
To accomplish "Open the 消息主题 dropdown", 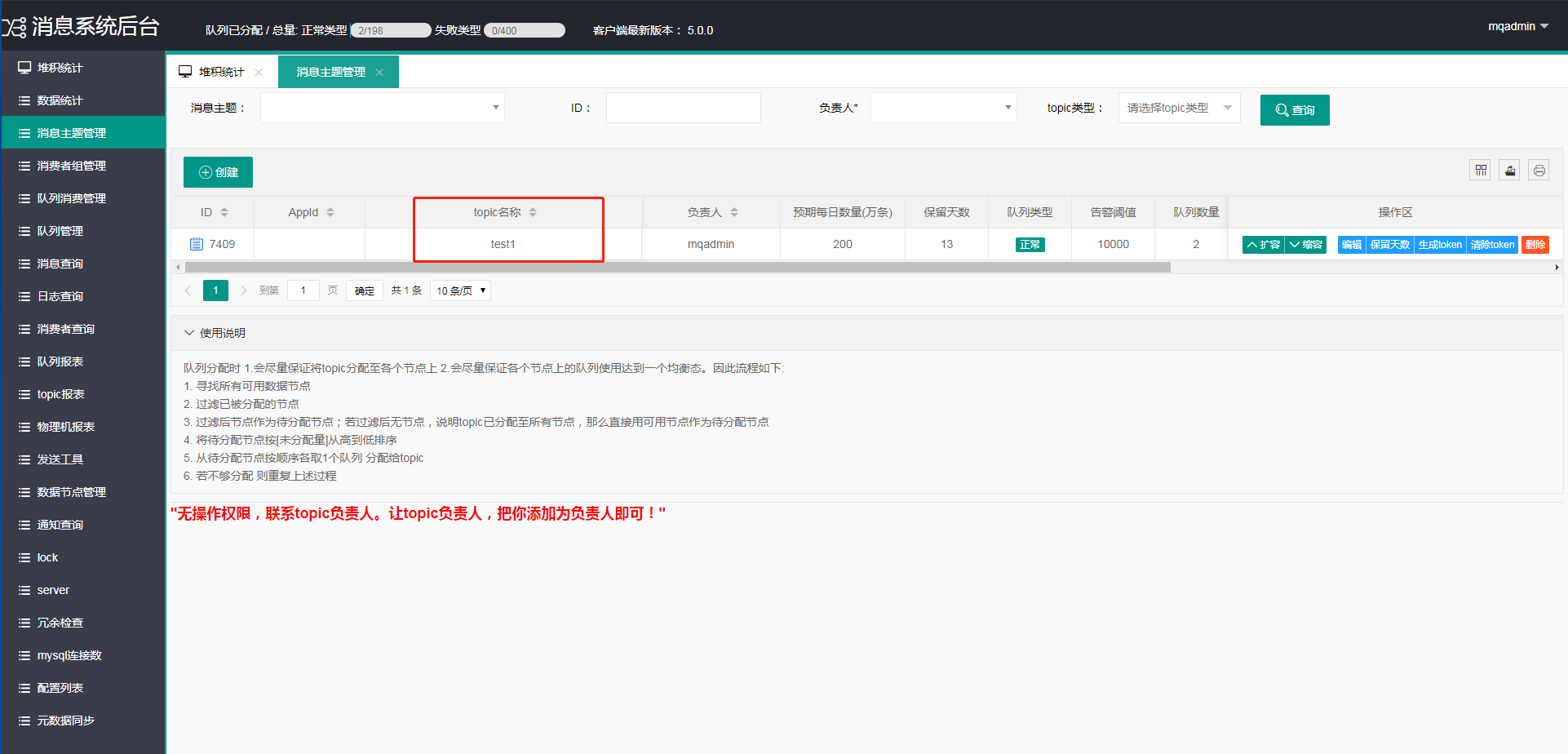I will click(382, 108).
